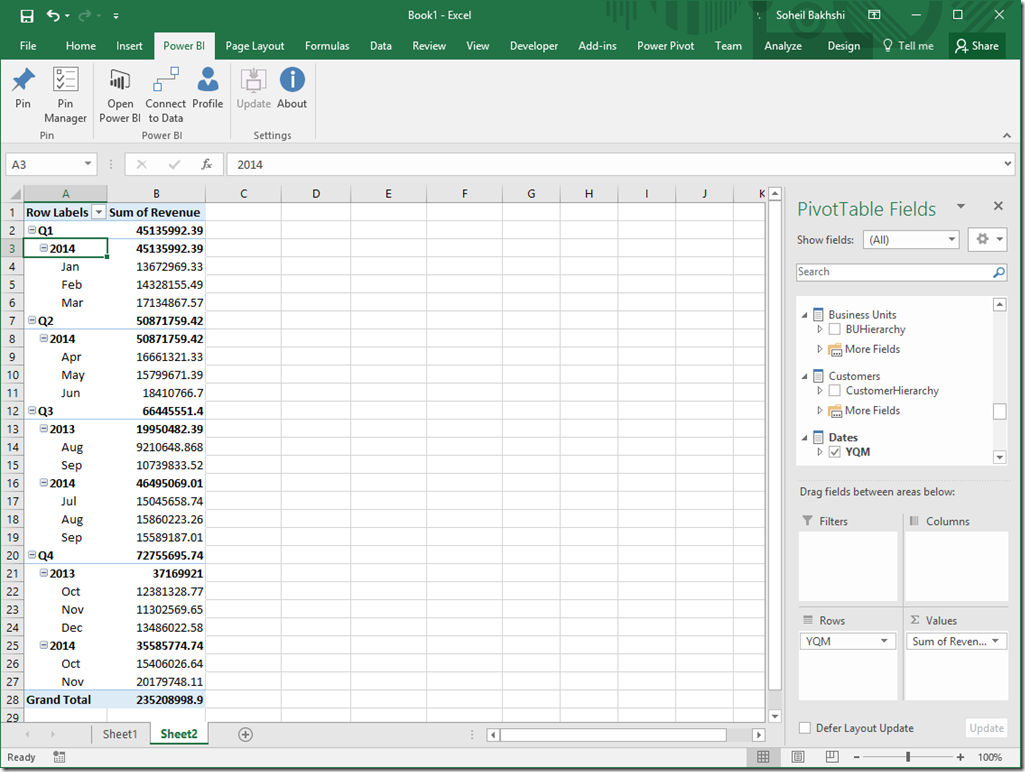The width and height of the screenshot is (1025, 772).
Task: Check the CustomerHierarchy field checkbox
Action: point(834,391)
